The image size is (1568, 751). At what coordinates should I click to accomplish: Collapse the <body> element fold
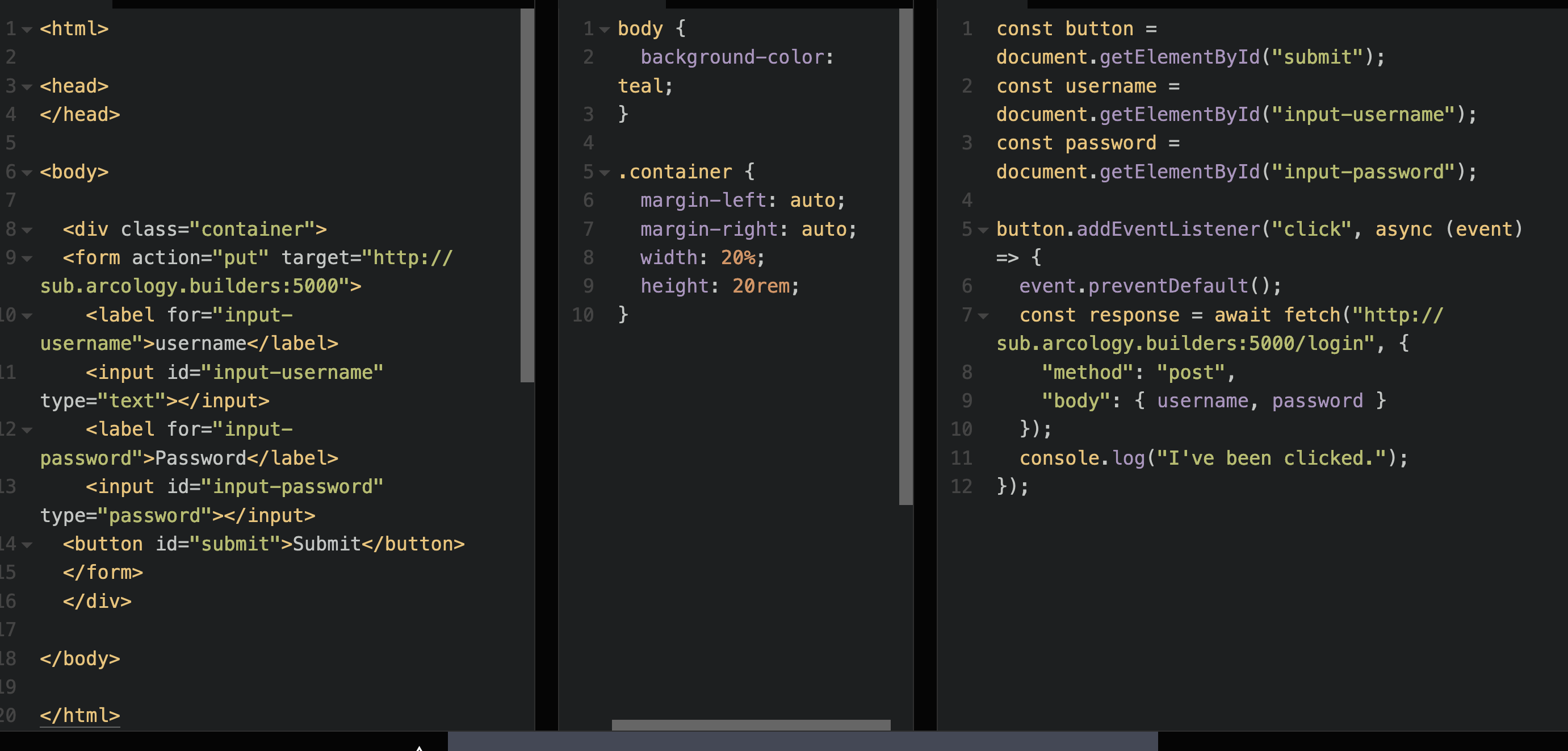pyautogui.click(x=27, y=171)
